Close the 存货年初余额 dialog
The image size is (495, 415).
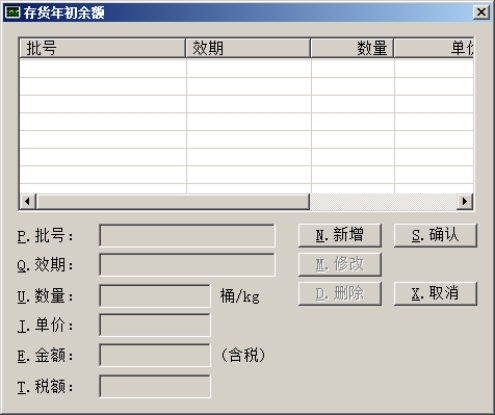coord(481,12)
